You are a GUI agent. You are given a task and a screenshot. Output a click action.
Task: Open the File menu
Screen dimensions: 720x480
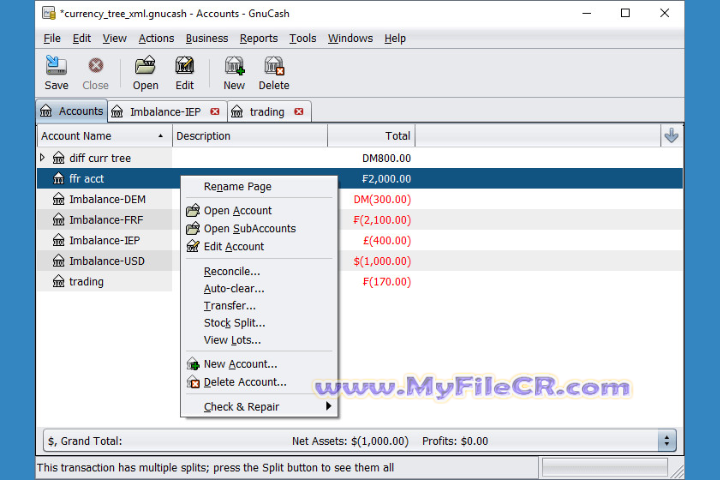[52, 39]
